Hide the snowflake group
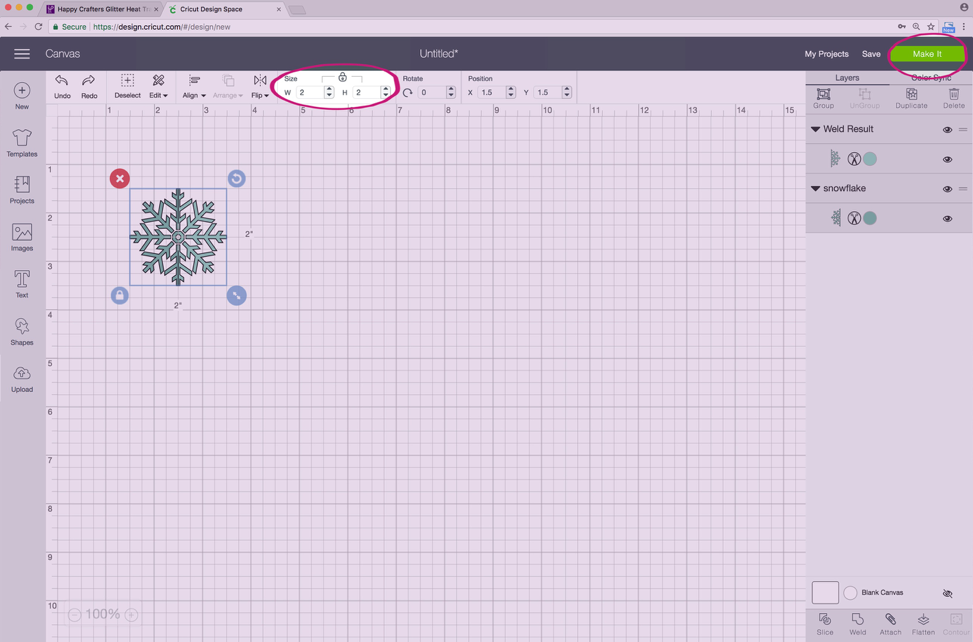 (x=947, y=189)
